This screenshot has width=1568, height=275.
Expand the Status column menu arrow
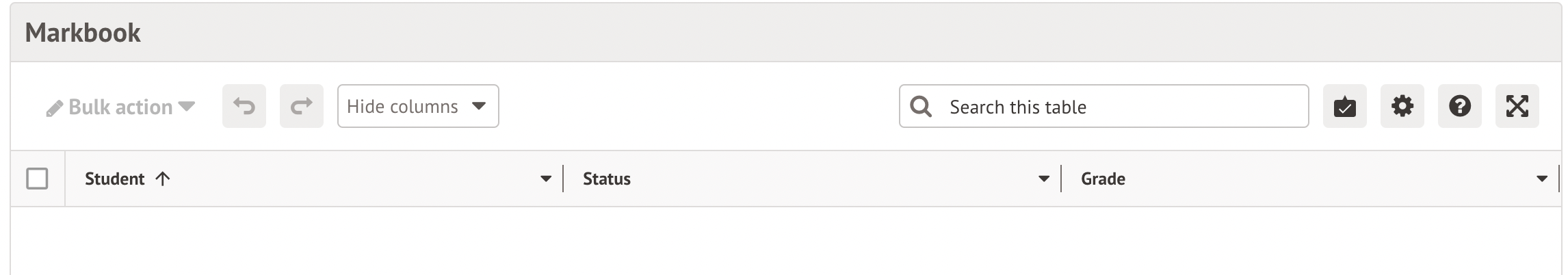pyautogui.click(x=1043, y=179)
